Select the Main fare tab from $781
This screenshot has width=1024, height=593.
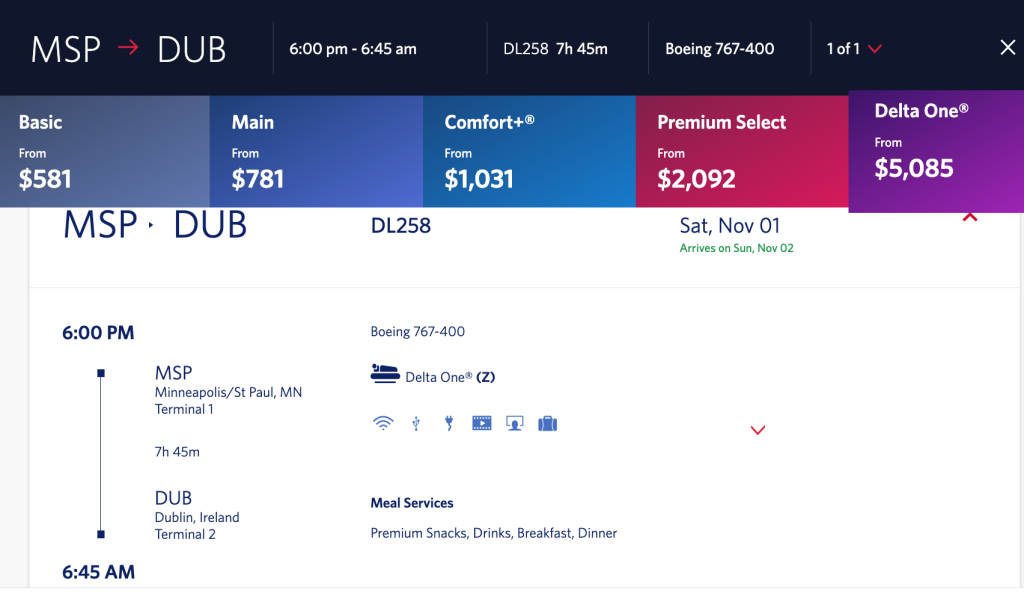coord(317,152)
